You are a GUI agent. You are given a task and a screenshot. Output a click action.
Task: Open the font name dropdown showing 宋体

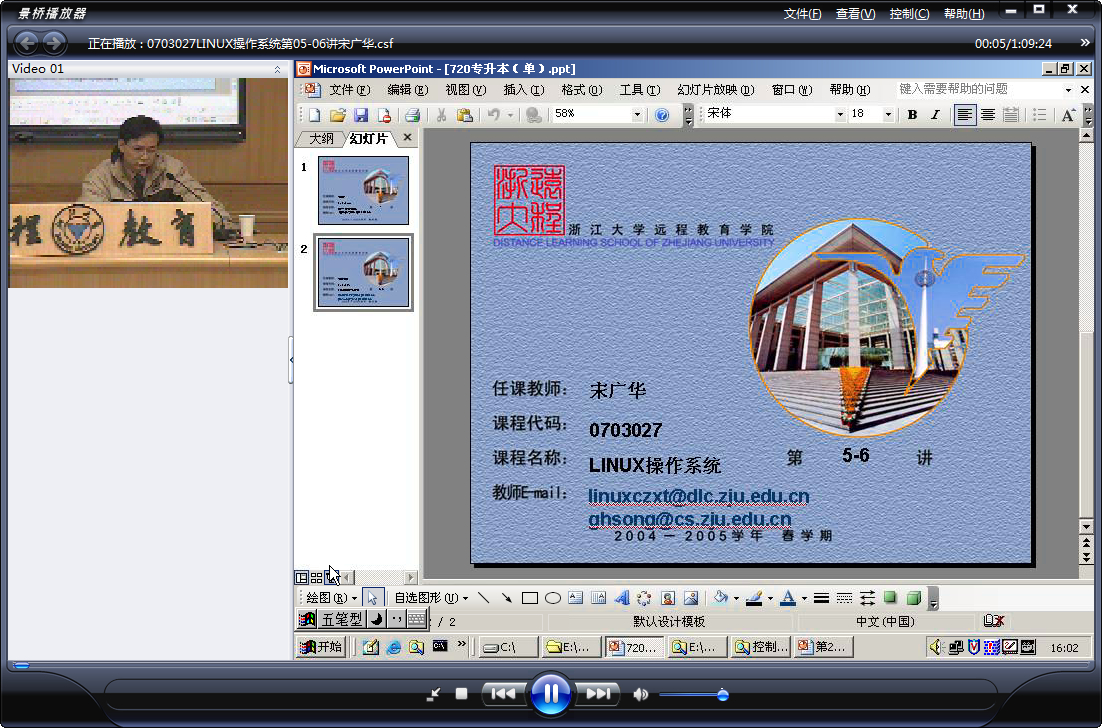coord(839,114)
